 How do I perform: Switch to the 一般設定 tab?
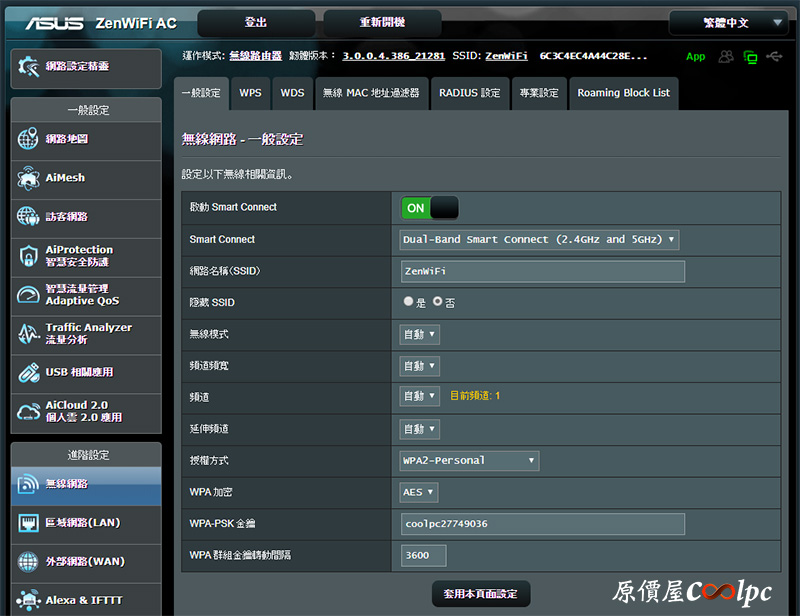coord(202,93)
